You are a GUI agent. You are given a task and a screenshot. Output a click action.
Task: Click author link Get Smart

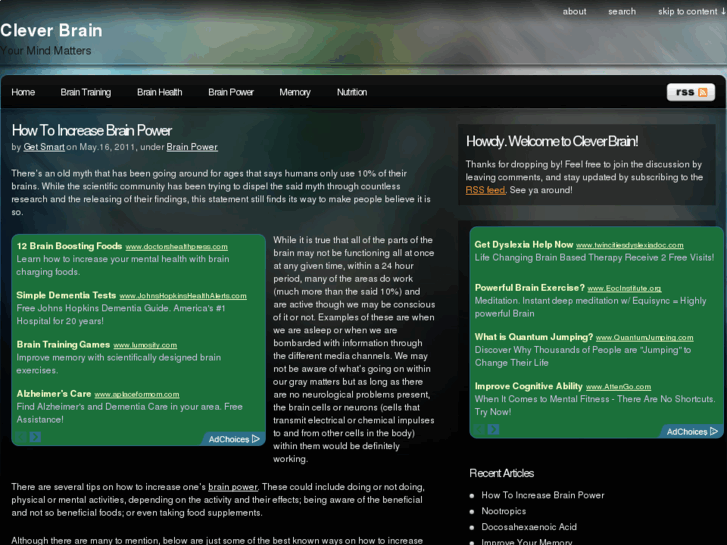(x=44, y=147)
